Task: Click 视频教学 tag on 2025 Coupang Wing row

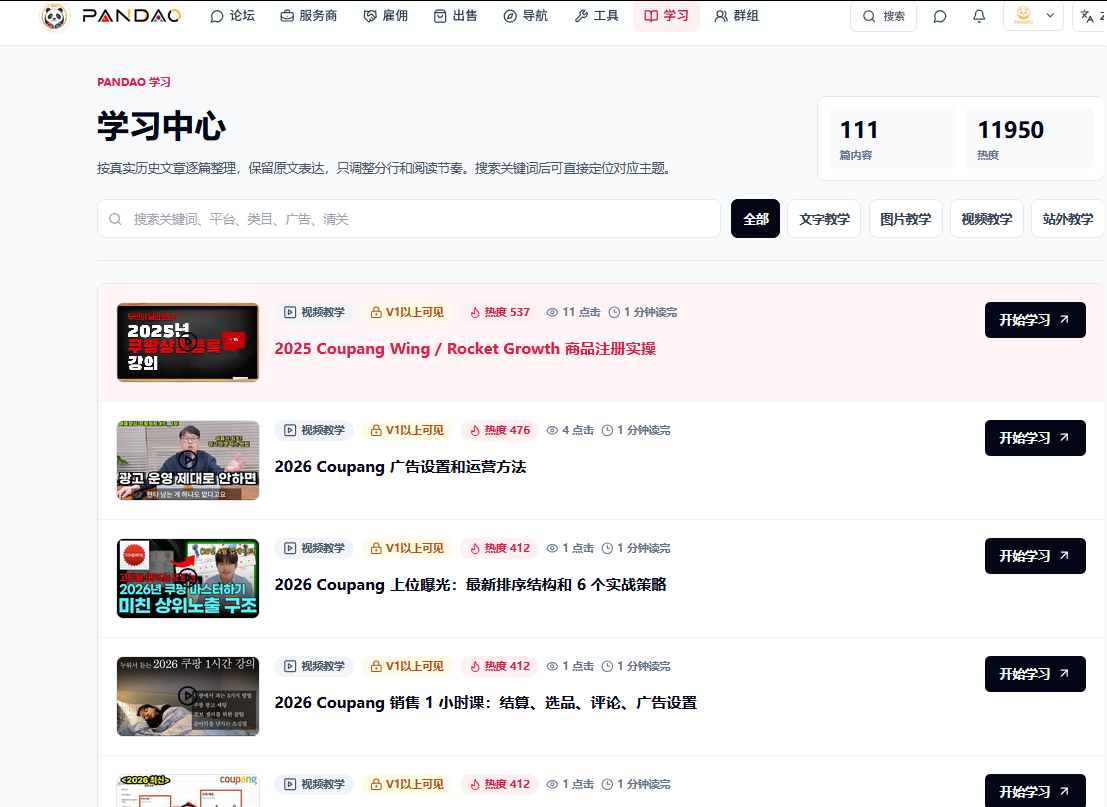Action: point(314,312)
